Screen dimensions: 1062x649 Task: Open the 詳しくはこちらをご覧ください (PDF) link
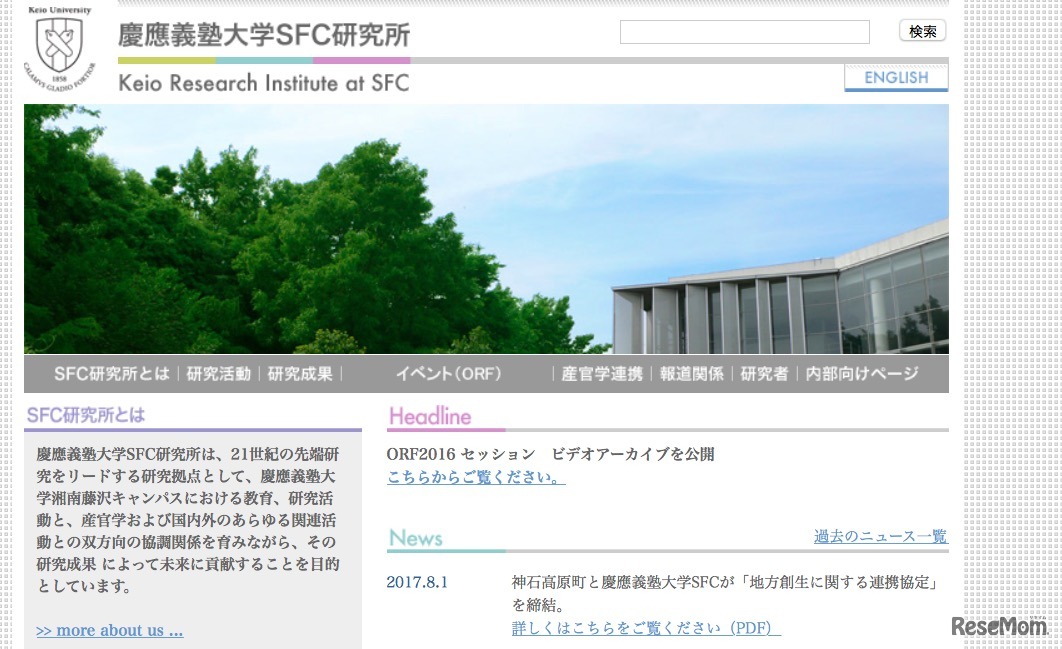point(646,628)
